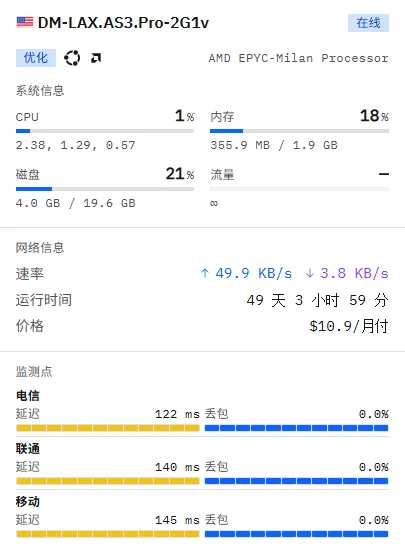
Task: Click the download speed arrow icon
Action: click(310, 273)
